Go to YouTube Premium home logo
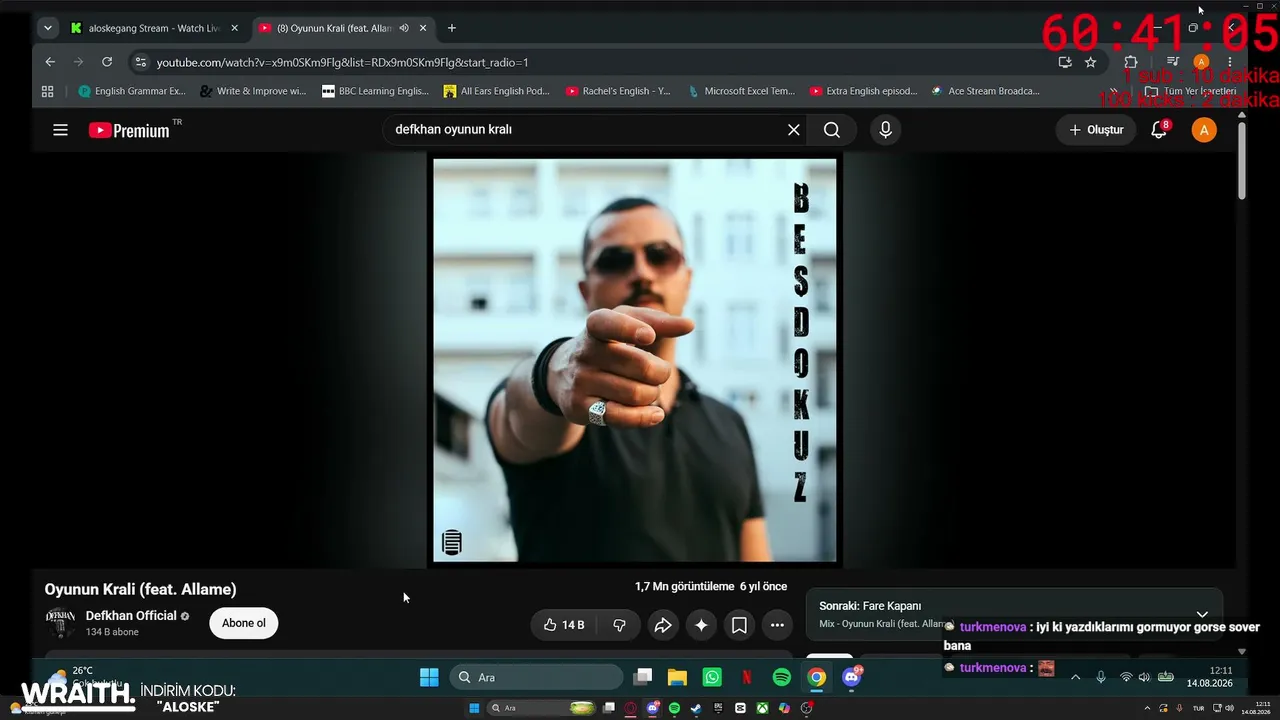Image resolution: width=1280 pixels, height=720 pixels. coord(130,130)
